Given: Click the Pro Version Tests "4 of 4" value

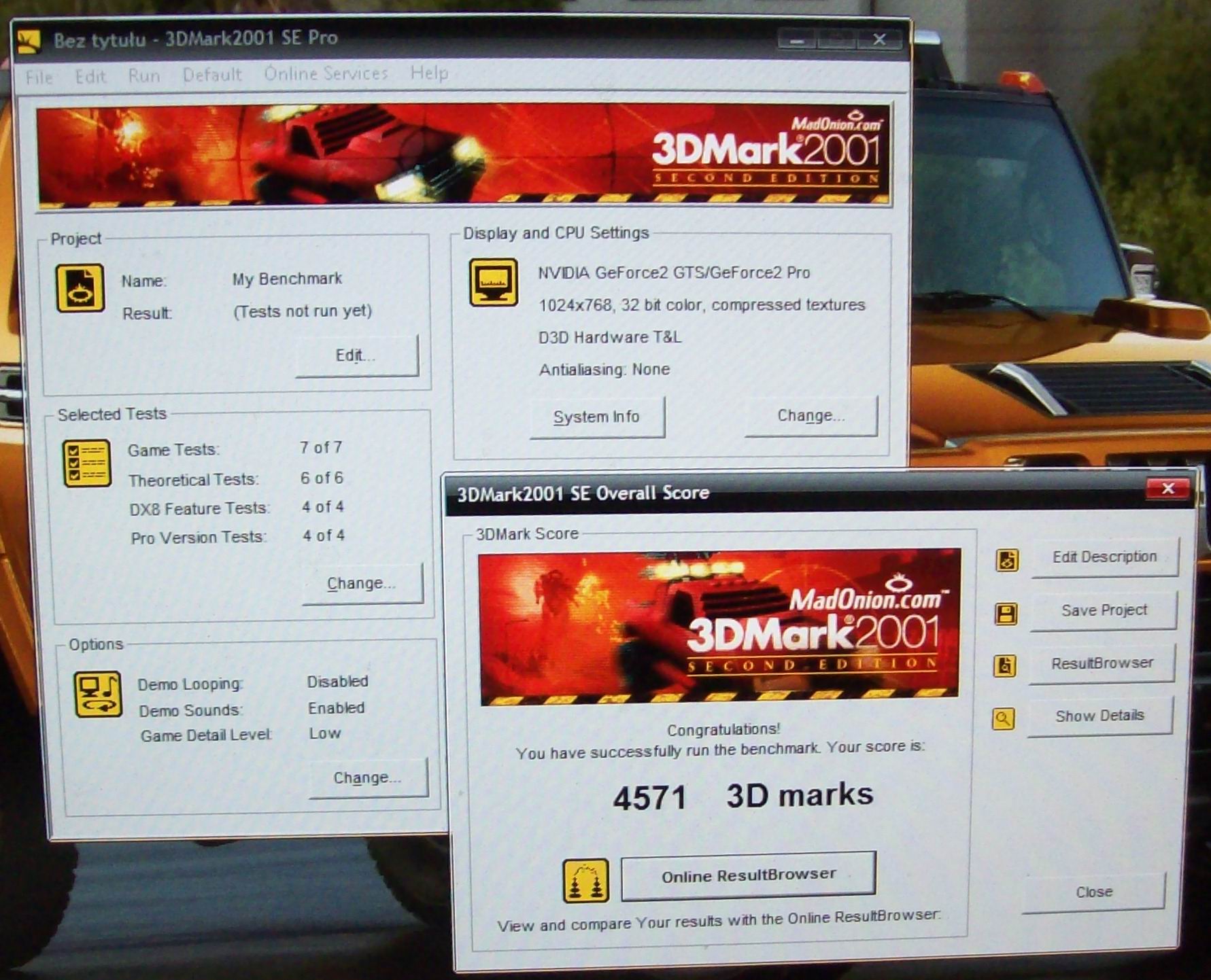Looking at the screenshot, I should (x=324, y=536).
